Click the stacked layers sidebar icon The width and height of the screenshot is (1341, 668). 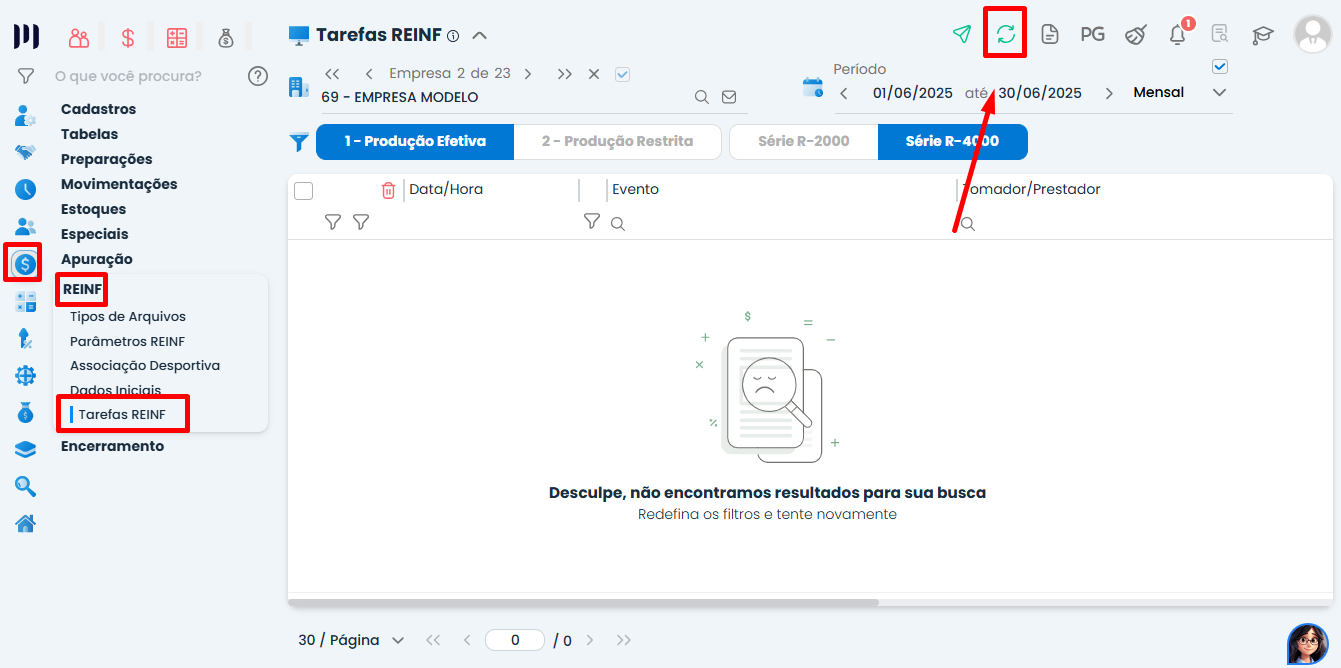pos(25,450)
